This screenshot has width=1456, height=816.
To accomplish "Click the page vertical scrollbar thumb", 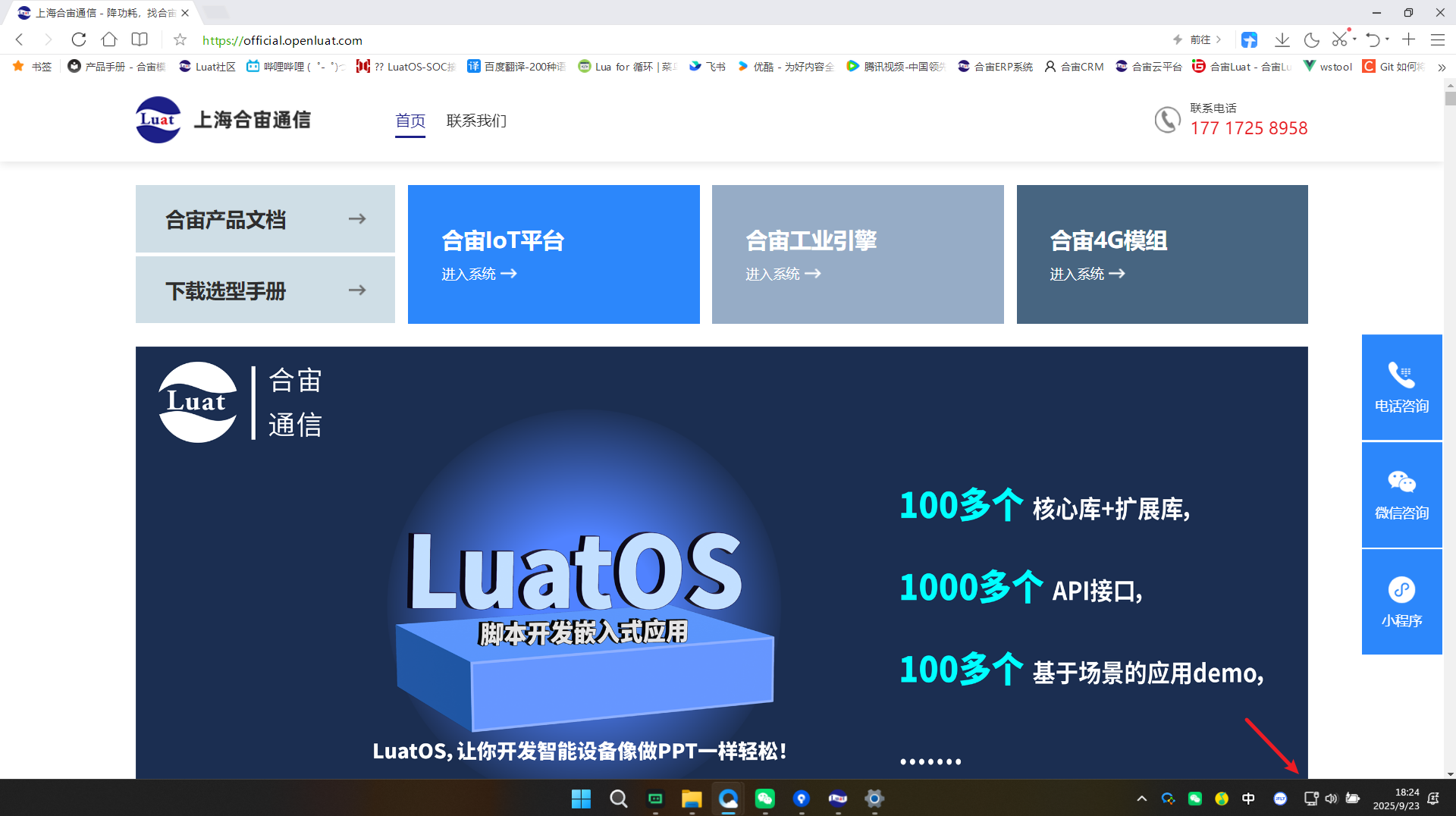I will 1450,99.
